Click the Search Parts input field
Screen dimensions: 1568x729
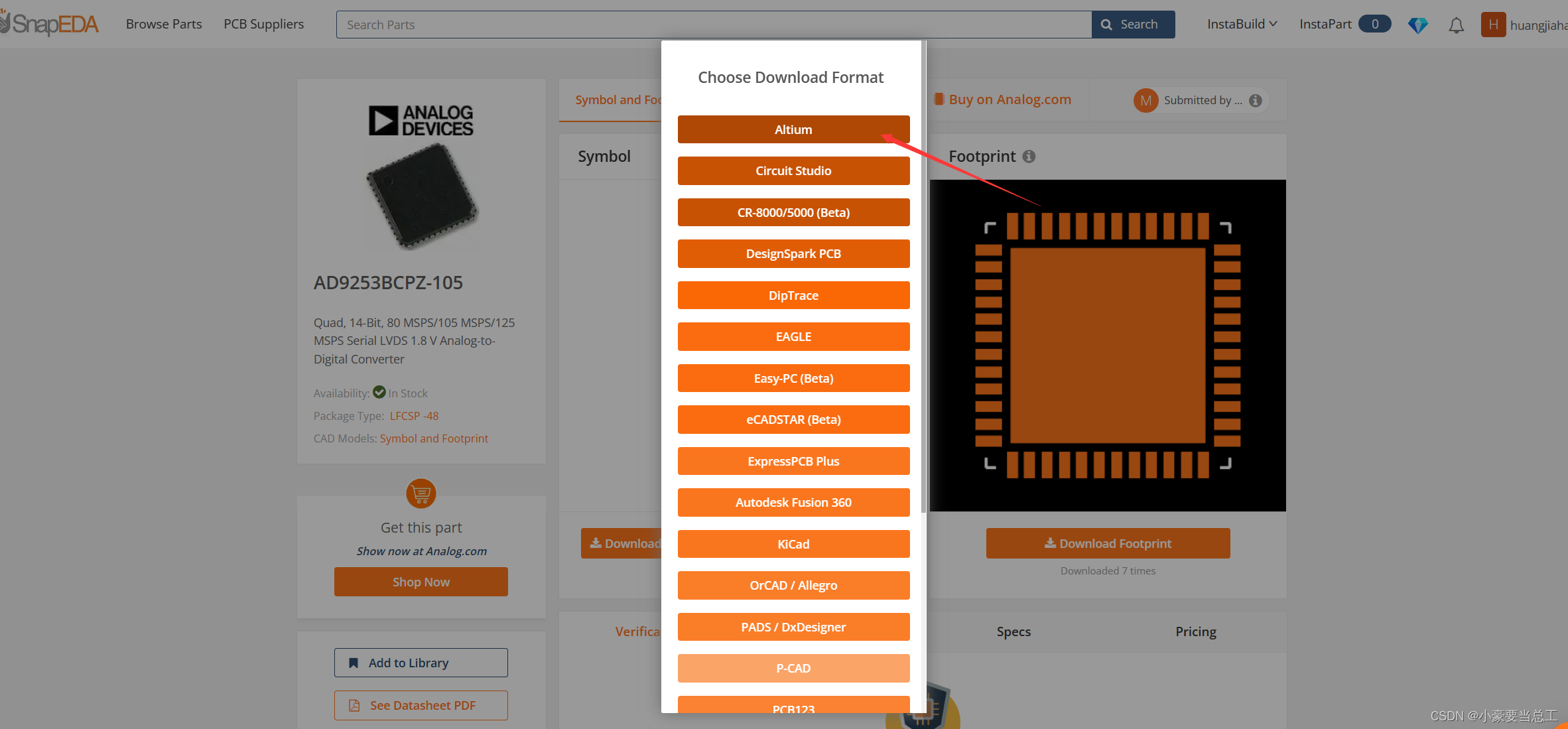(713, 25)
